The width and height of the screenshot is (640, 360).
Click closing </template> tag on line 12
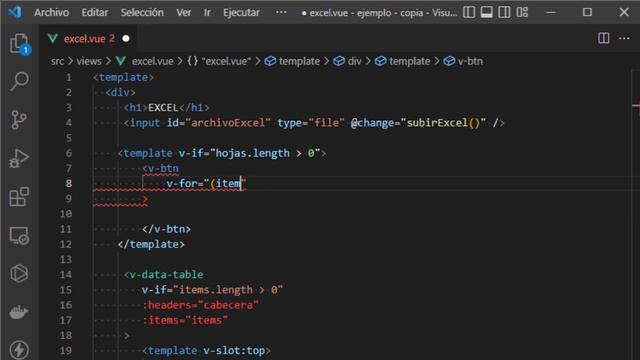151,244
